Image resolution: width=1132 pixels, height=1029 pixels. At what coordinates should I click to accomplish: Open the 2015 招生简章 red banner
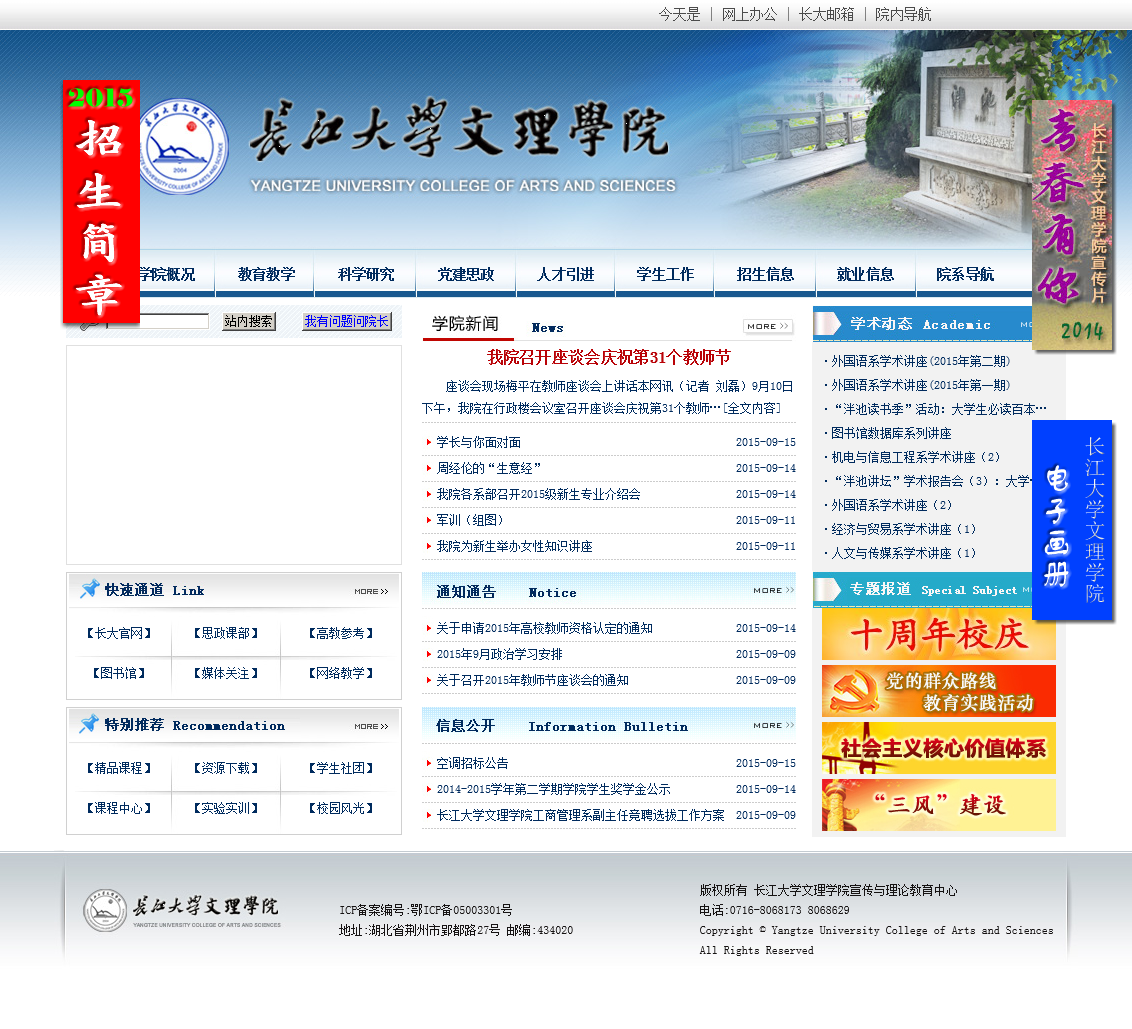(x=101, y=201)
